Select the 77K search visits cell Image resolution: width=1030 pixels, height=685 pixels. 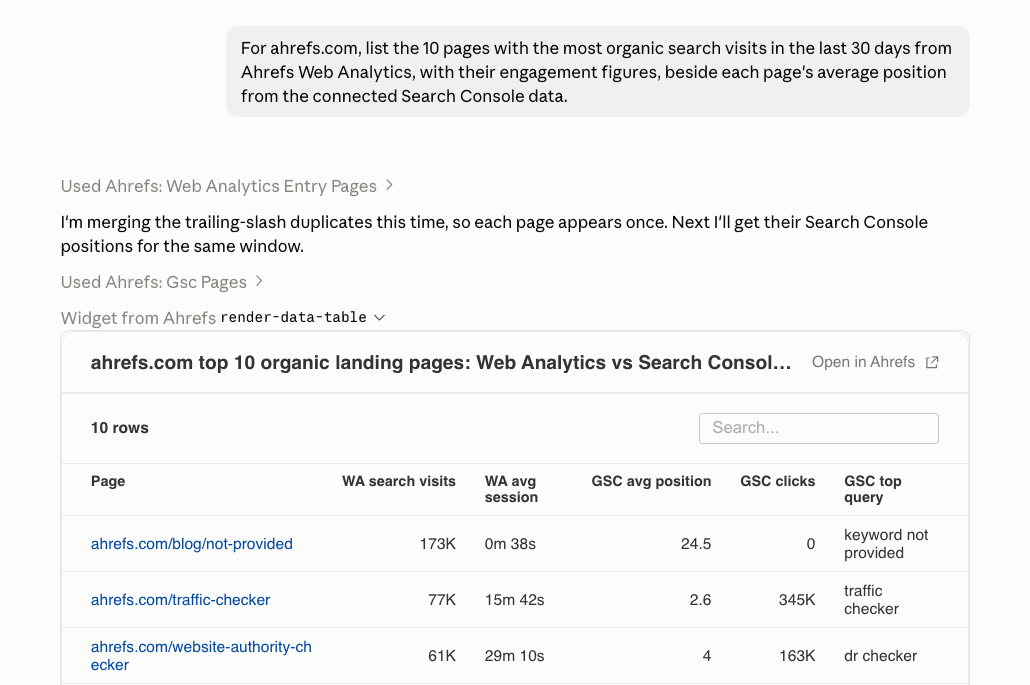(441, 600)
